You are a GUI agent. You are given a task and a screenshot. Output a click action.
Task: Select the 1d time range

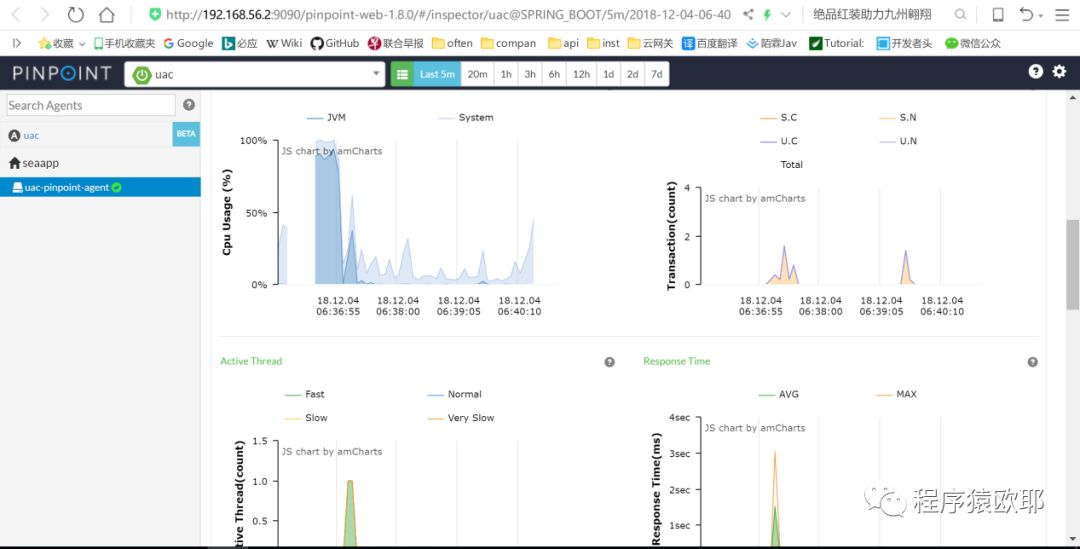[x=608, y=74]
